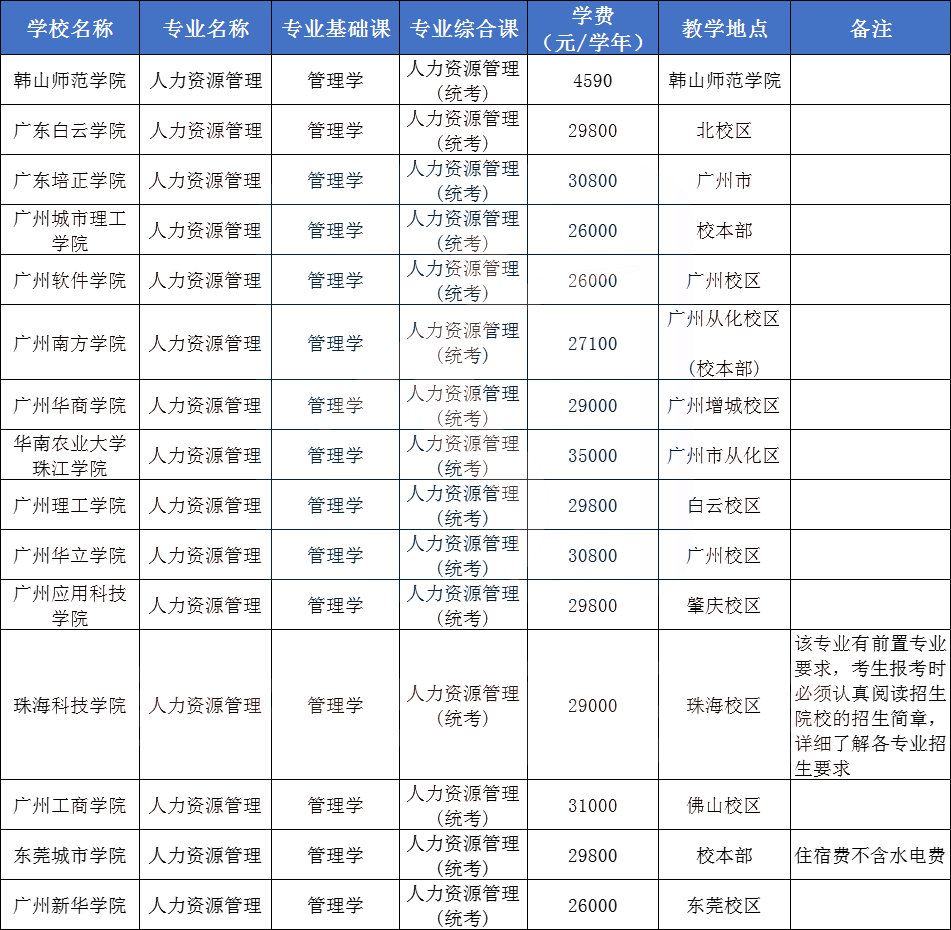Screen dimensions: 951x930
Task: Click the 备注 column header
Action: 870,29
